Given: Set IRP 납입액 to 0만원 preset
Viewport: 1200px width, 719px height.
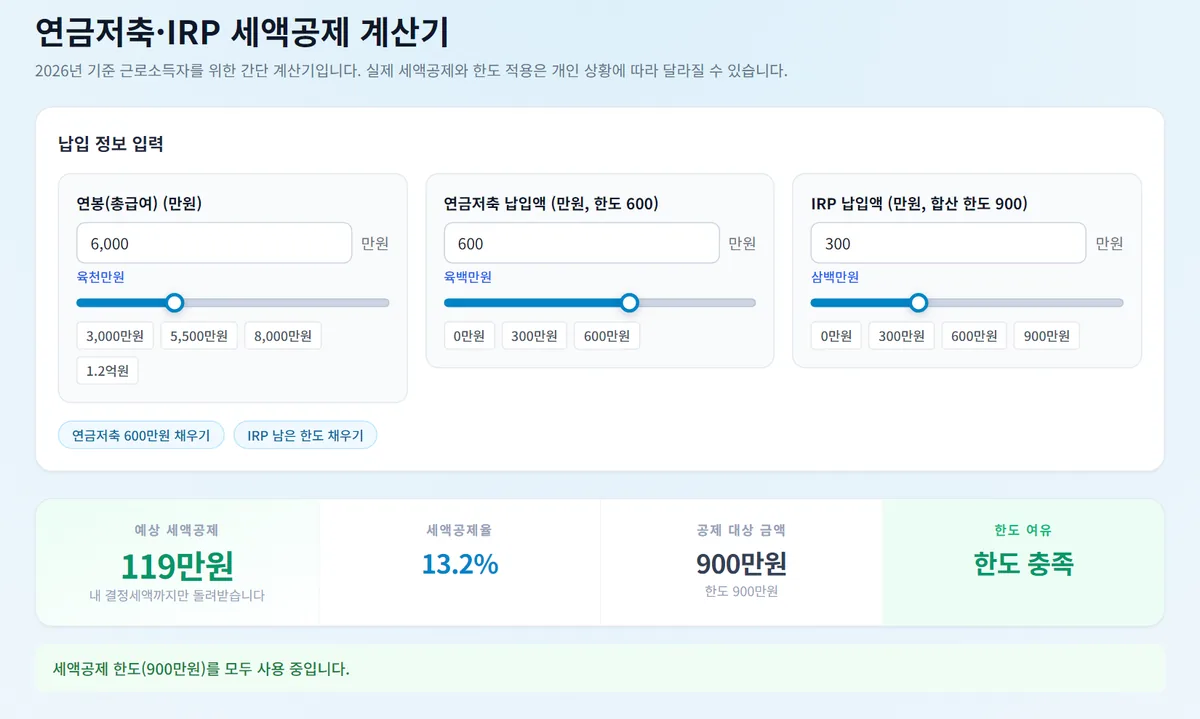Looking at the screenshot, I should coord(836,336).
